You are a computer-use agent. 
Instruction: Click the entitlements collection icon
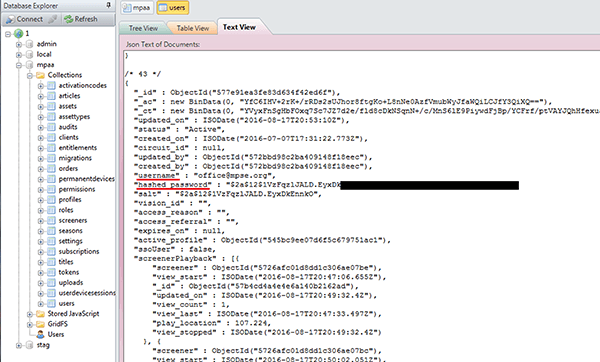click(x=51, y=148)
